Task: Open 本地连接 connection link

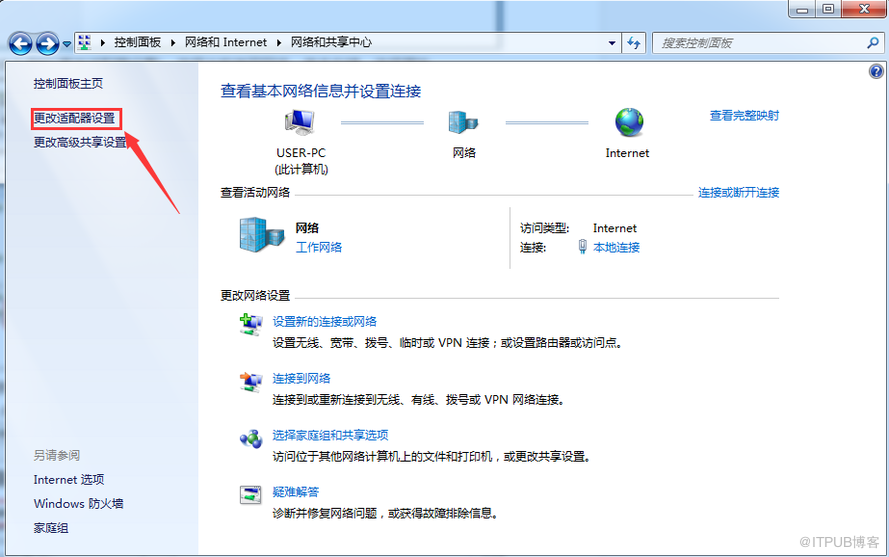Action: point(616,247)
